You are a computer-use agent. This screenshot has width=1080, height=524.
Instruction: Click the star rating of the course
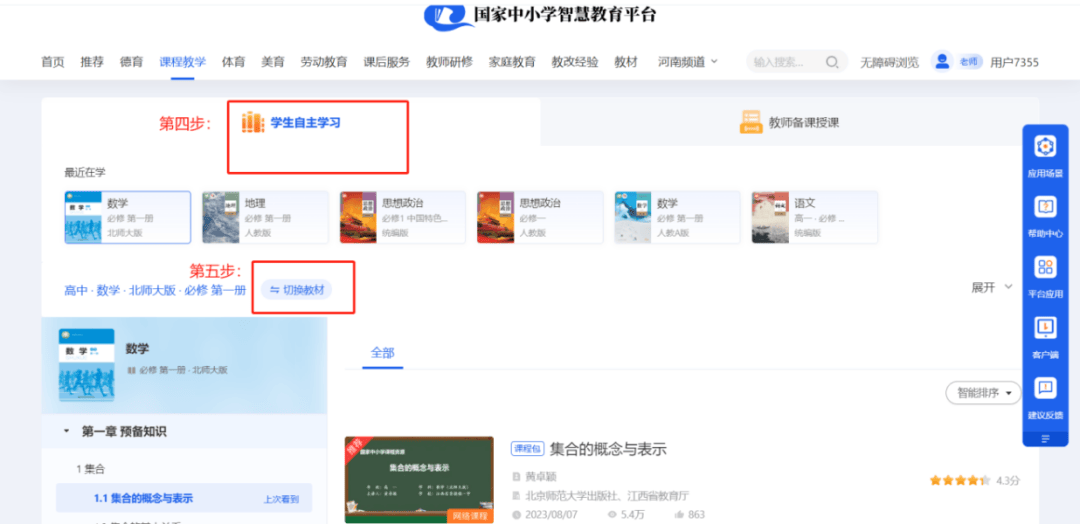click(x=960, y=480)
